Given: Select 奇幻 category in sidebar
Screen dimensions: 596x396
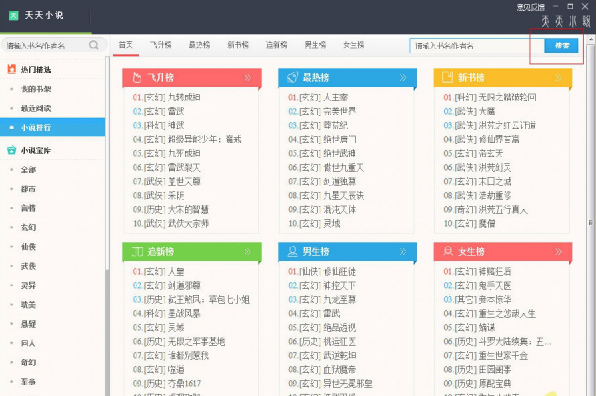Looking at the screenshot, I should click(28, 362).
